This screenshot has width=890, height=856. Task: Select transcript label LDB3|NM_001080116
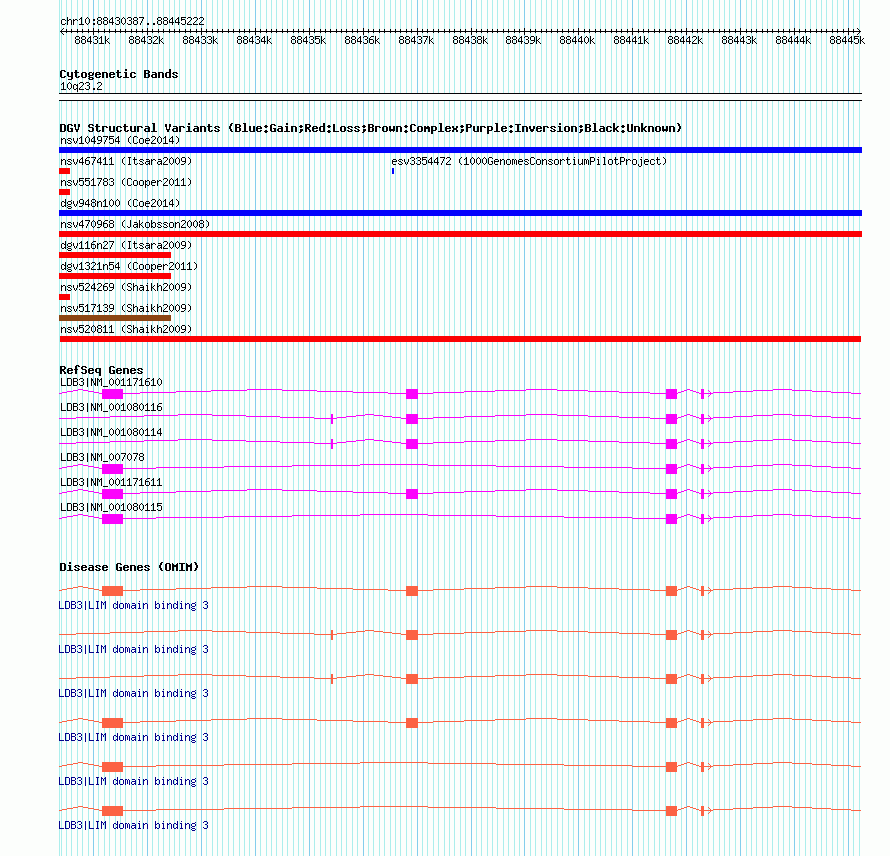(x=111, y=408)
